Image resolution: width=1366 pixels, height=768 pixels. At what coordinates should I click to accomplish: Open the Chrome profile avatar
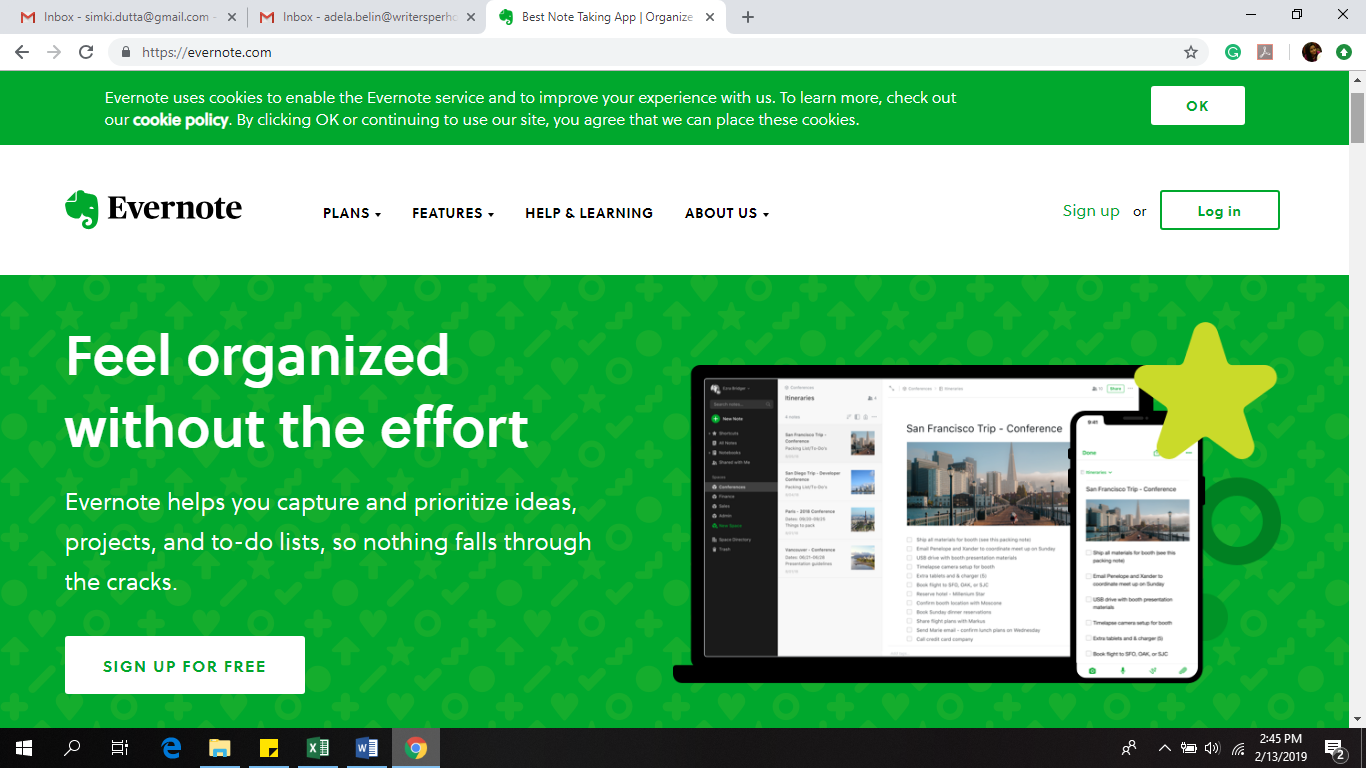(x=1311, y=52)
